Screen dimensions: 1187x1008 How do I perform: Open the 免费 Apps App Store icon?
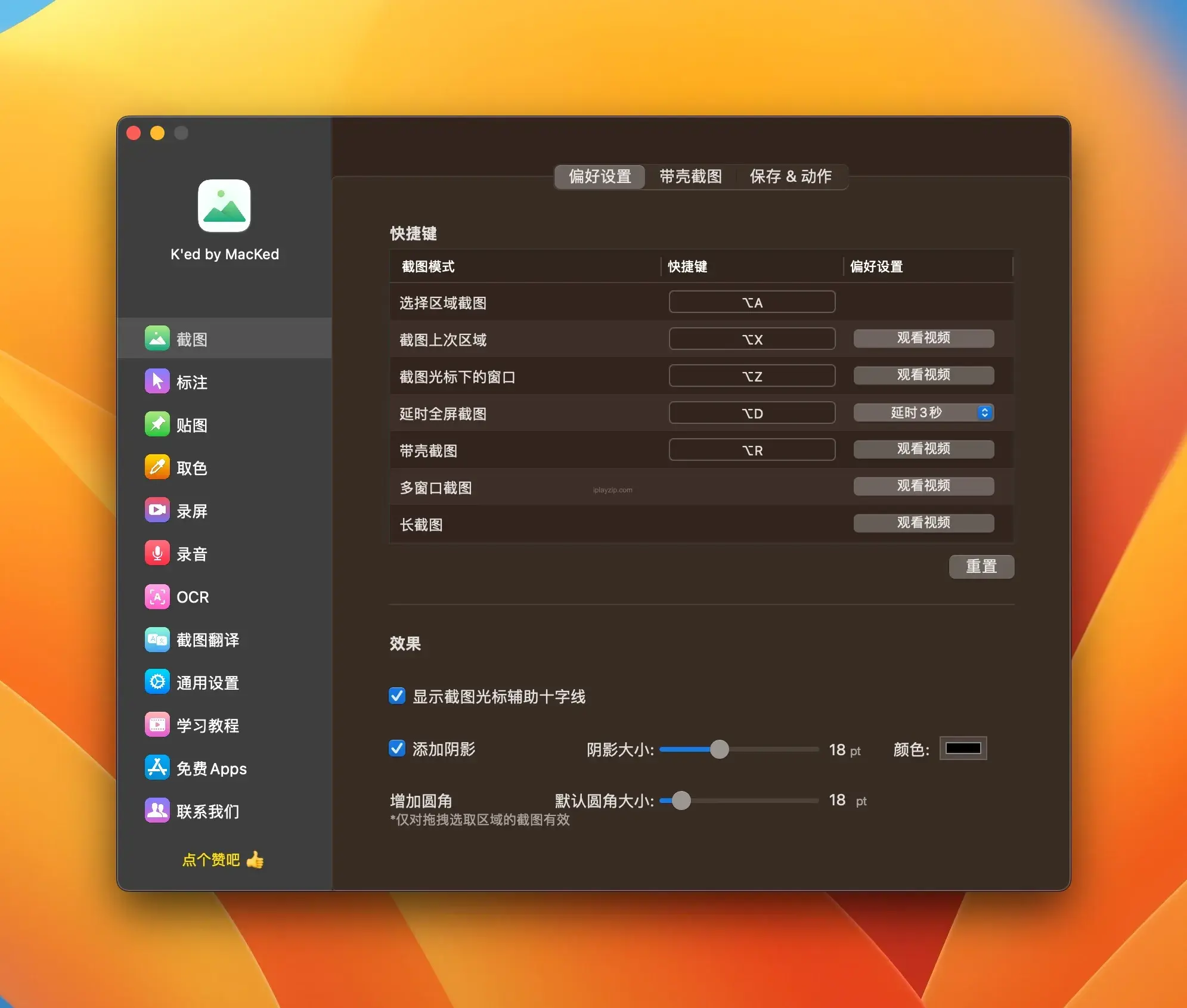pyautogui.click(x=157, y=768)
